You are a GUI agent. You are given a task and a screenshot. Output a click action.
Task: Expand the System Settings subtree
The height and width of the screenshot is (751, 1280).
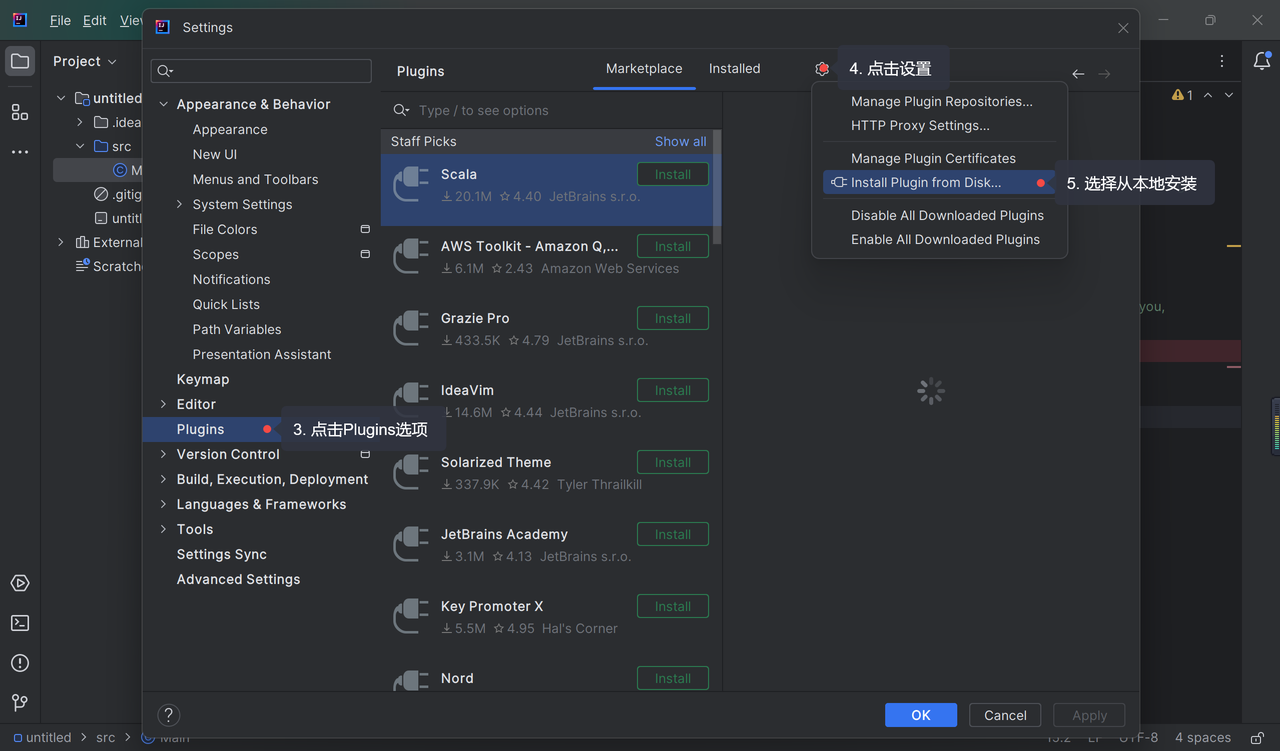pyautogui.click(x=180, y=204)
